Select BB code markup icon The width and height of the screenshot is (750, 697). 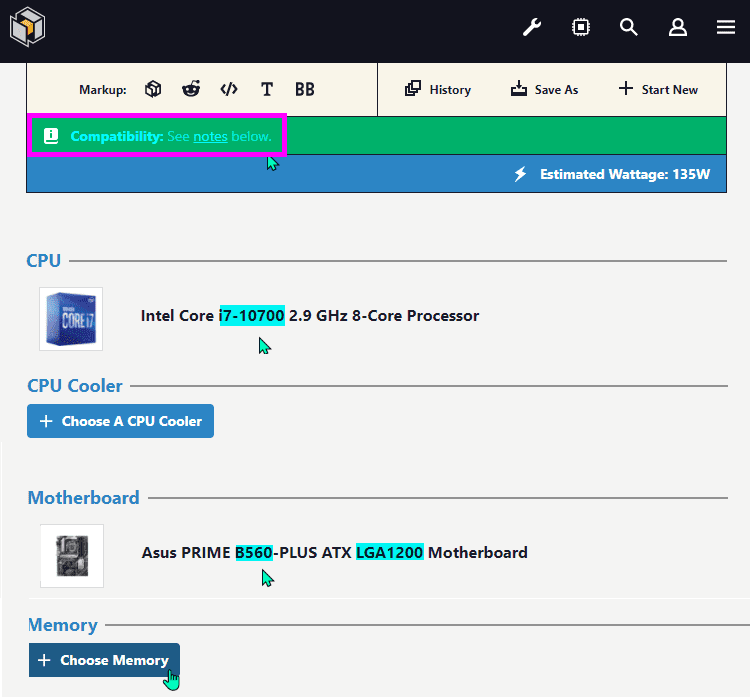coord(305,89)
